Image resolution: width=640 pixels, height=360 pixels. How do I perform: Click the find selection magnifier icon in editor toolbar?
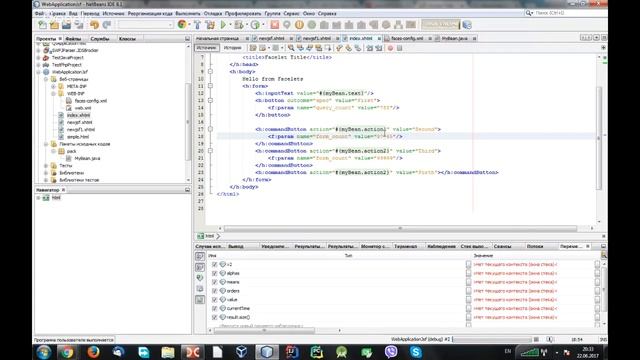(x=291, y=48)
